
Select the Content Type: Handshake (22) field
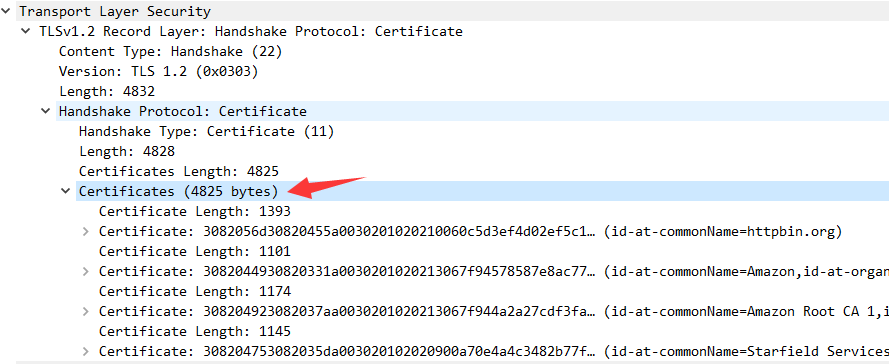click(171, 51)
